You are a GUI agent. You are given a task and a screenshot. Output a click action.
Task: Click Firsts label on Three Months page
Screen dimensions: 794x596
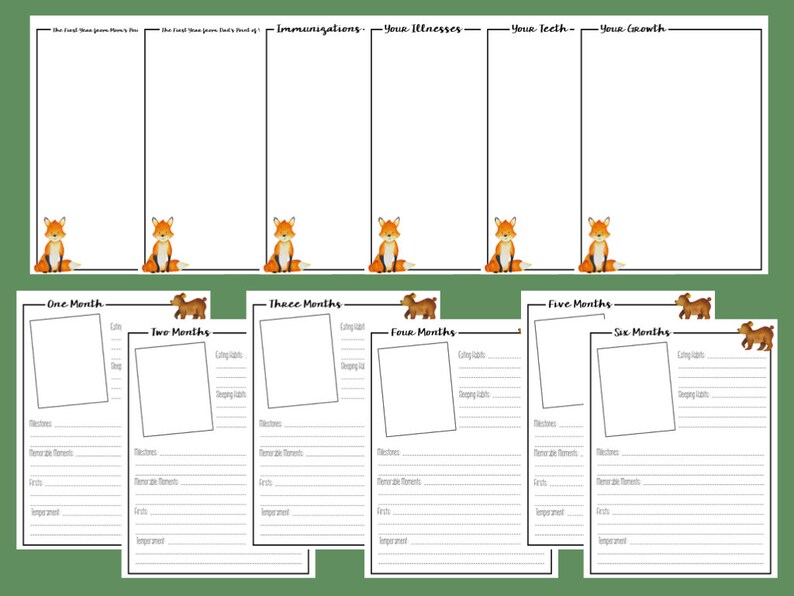265,483
